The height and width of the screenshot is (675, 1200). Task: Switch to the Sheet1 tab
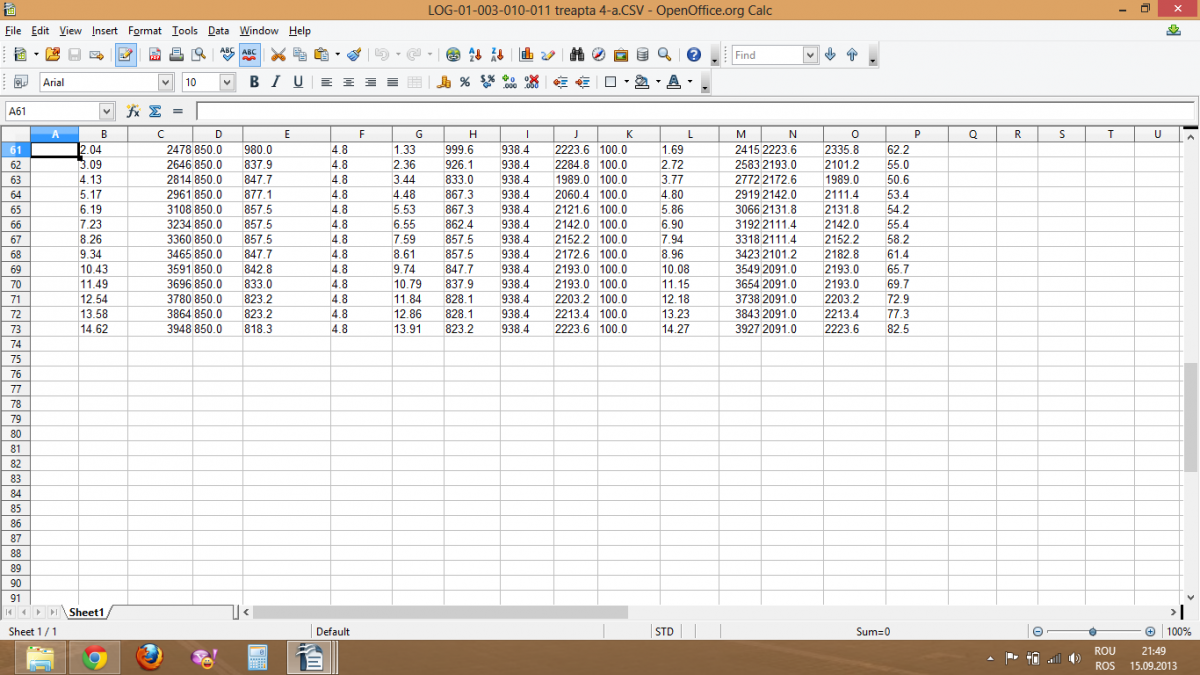(x=86, y=612)
